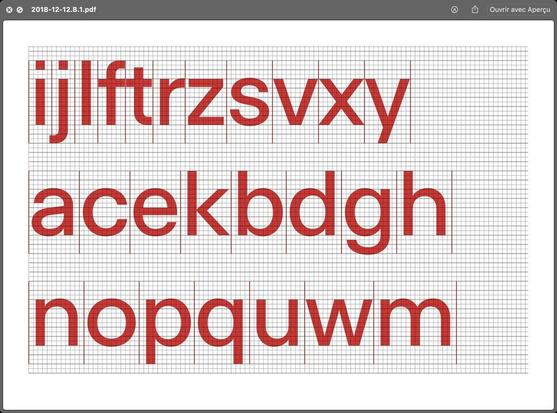Close the Quick Look preview window

click(x=9, y=10)
